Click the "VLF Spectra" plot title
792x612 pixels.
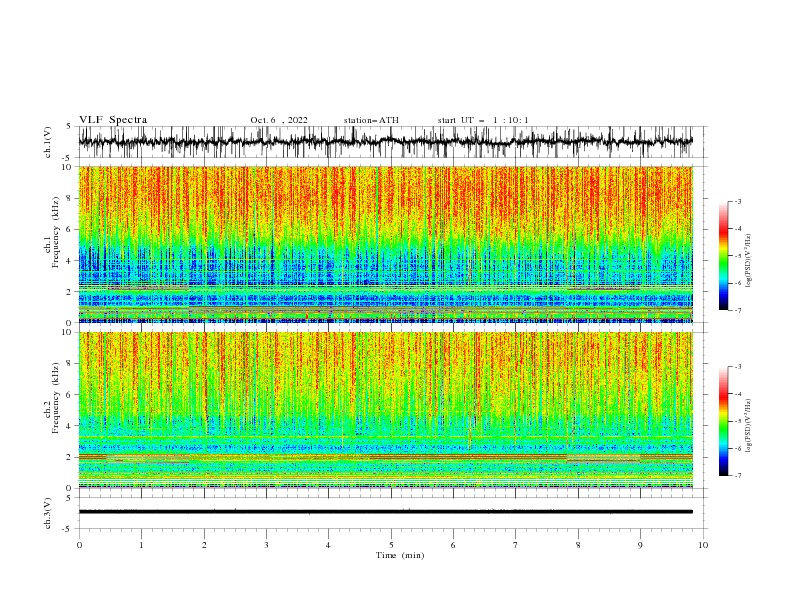(113, 120)
